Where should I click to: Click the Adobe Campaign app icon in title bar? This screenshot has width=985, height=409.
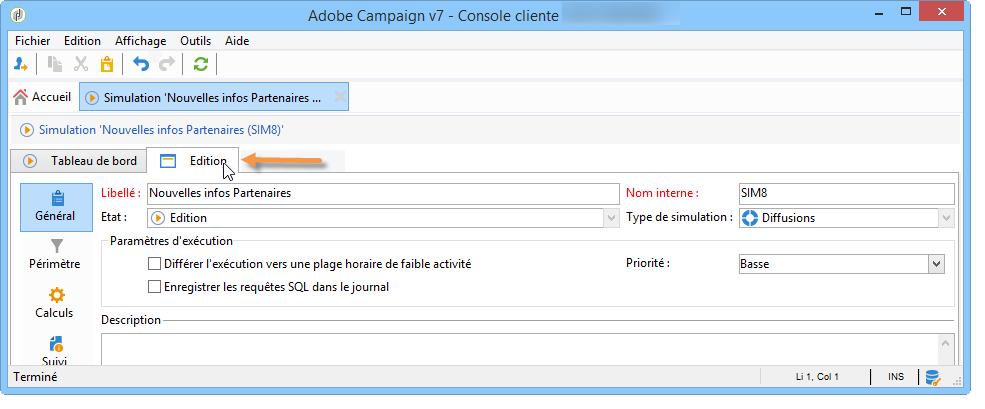click(x=19, y=14)
